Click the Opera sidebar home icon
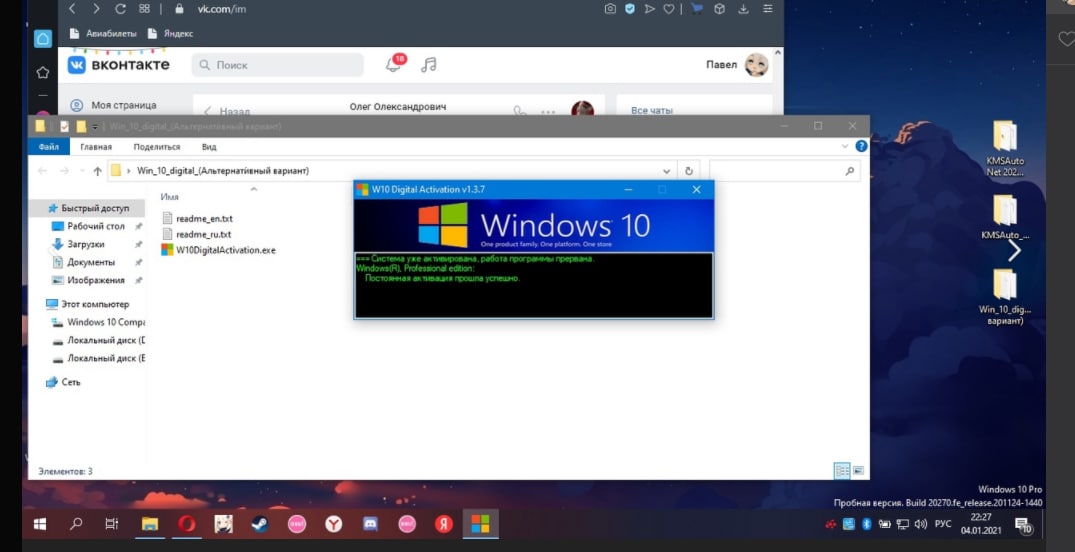Viewport: 1075px width, 552px height. (43, 38)
